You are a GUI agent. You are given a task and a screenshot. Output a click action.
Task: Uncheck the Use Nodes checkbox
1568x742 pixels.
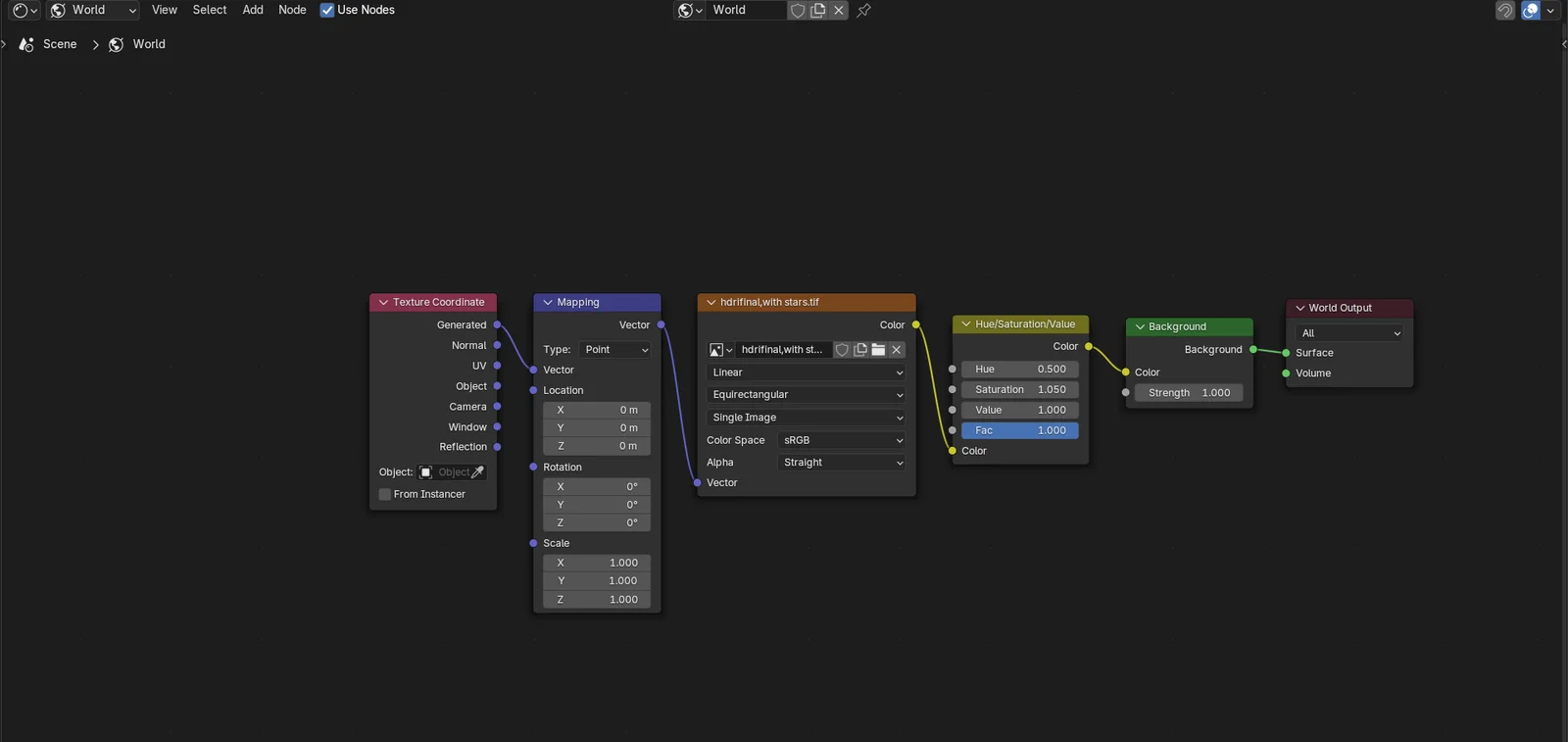tap(327, 11)
